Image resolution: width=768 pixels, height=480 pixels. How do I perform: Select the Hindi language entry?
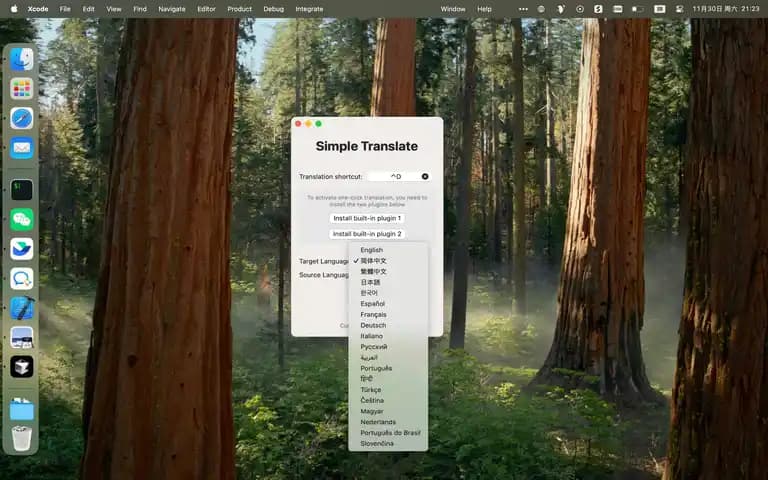click(388, 379)
